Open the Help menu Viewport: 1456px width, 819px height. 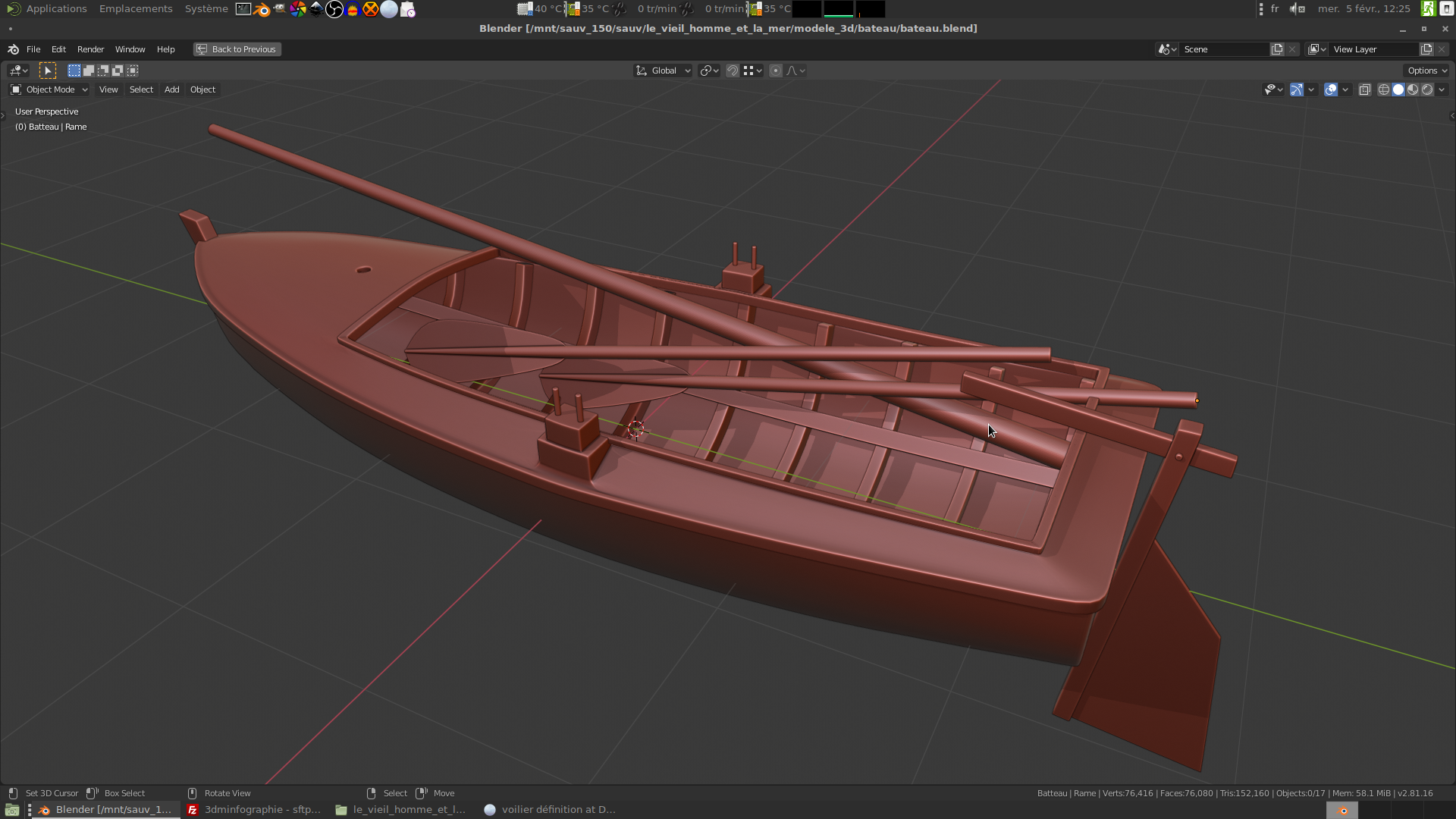[x=165, y=49]
